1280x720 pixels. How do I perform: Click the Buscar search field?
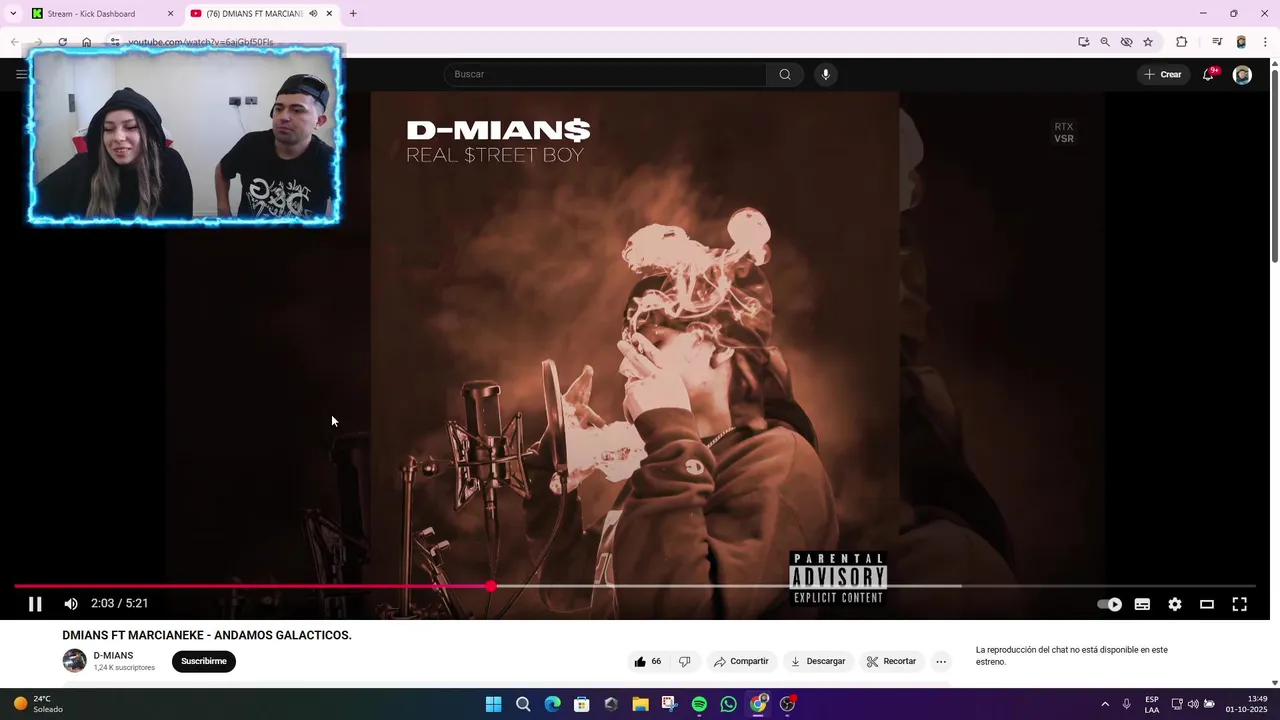(x=605, y=74)
